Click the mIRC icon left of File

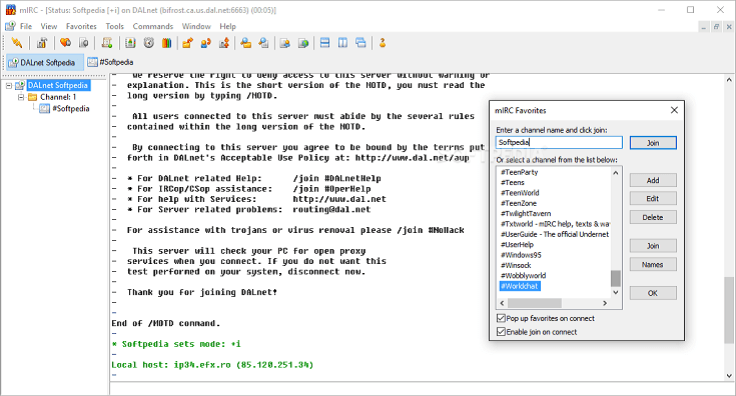10,26
